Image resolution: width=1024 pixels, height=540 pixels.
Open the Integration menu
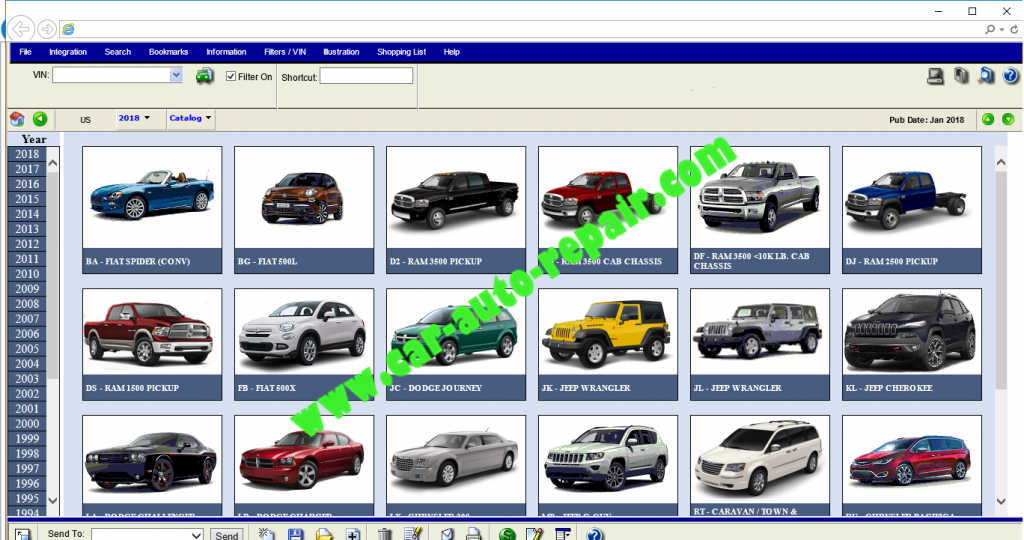tap(68, 52)
